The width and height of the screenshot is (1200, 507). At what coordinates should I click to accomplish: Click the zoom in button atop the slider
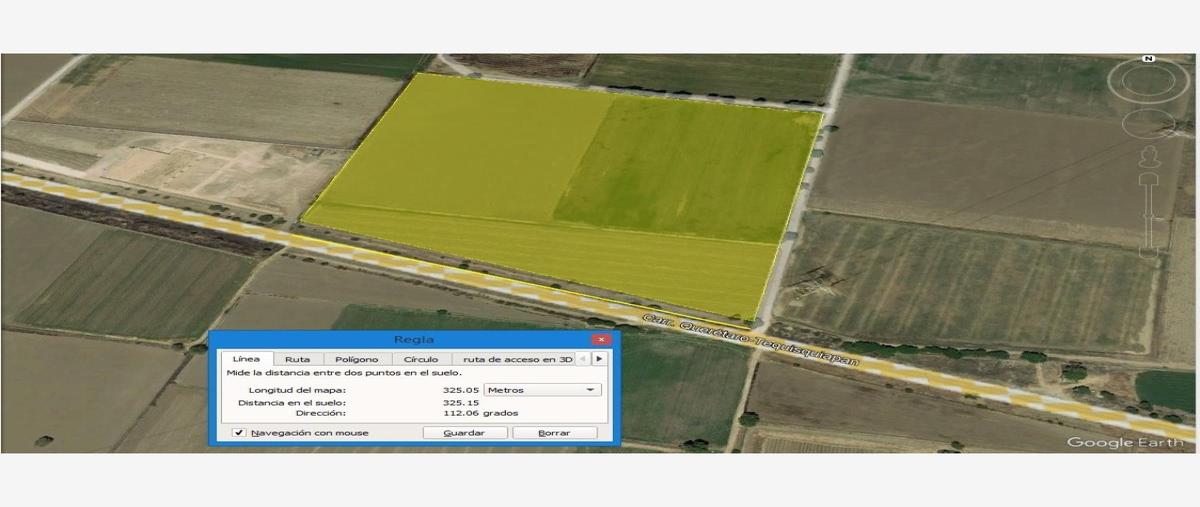coord(1148,178)
